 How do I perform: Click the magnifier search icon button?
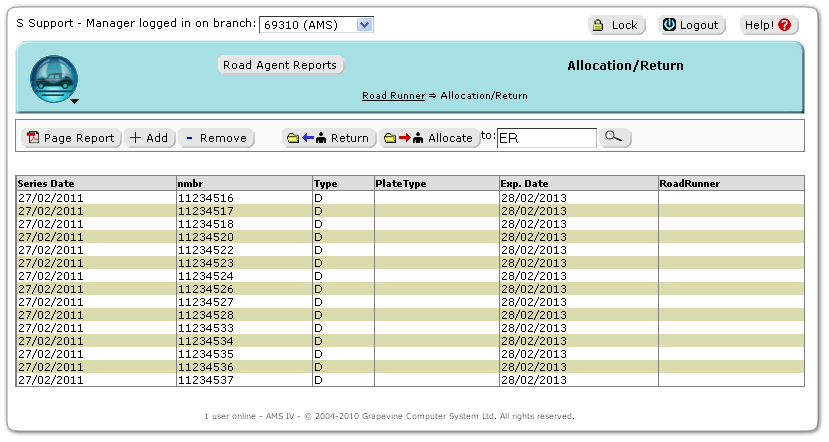pyautogui.click(x=615, y=138)
